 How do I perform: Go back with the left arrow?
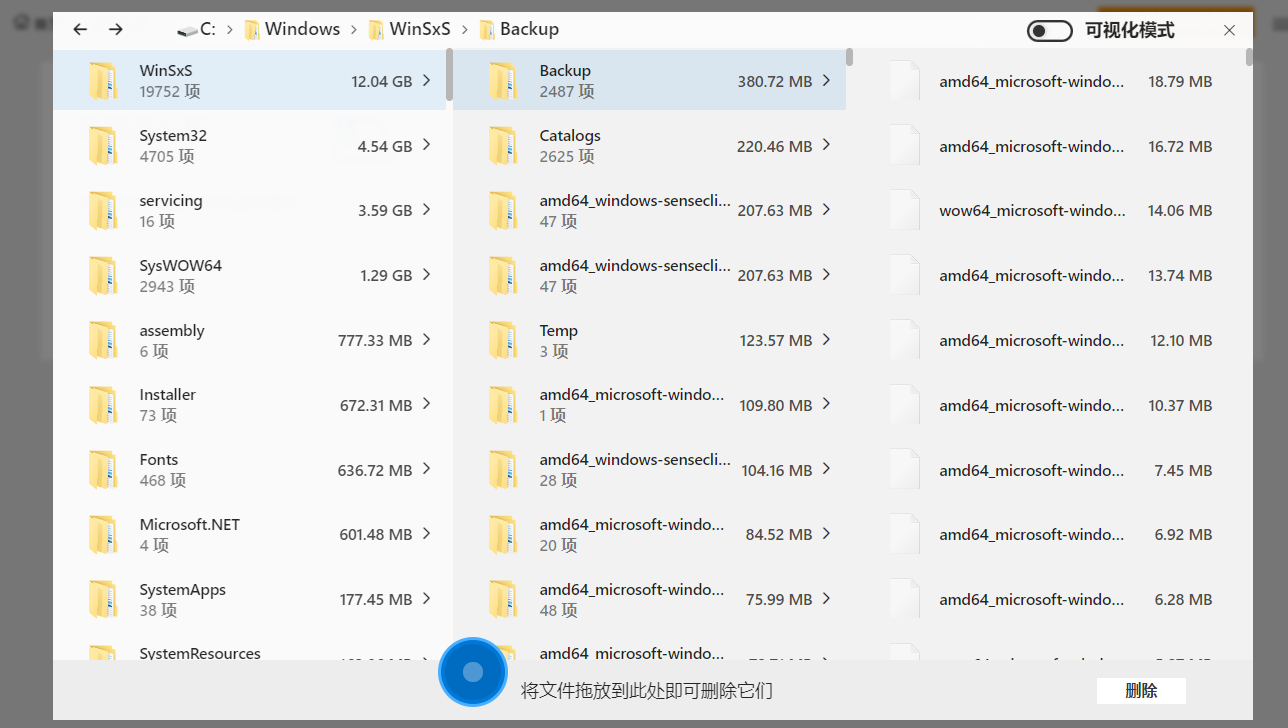click(81, 30)
